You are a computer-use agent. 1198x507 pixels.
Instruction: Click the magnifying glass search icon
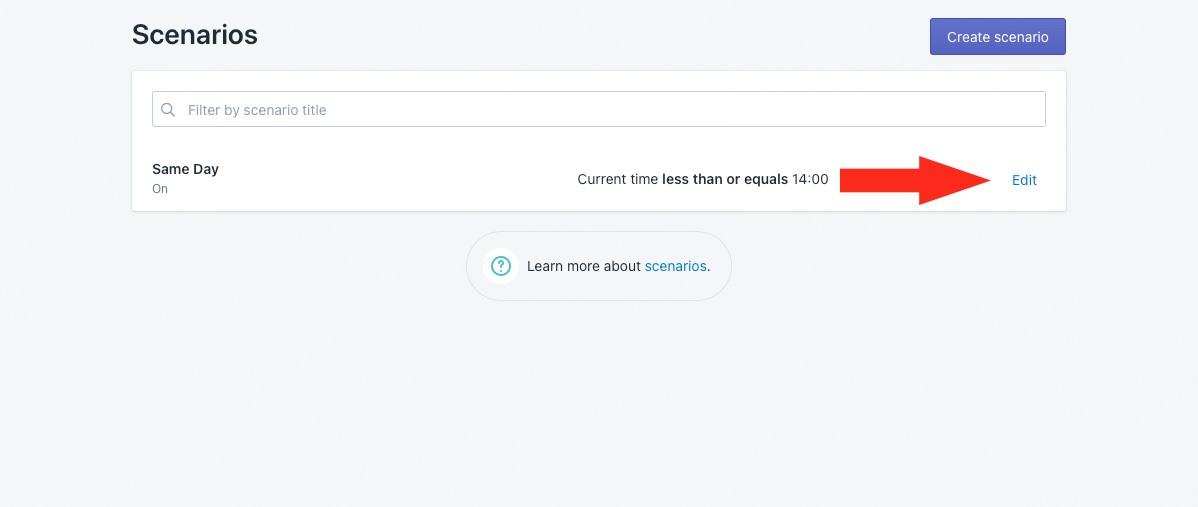(168, 110)
